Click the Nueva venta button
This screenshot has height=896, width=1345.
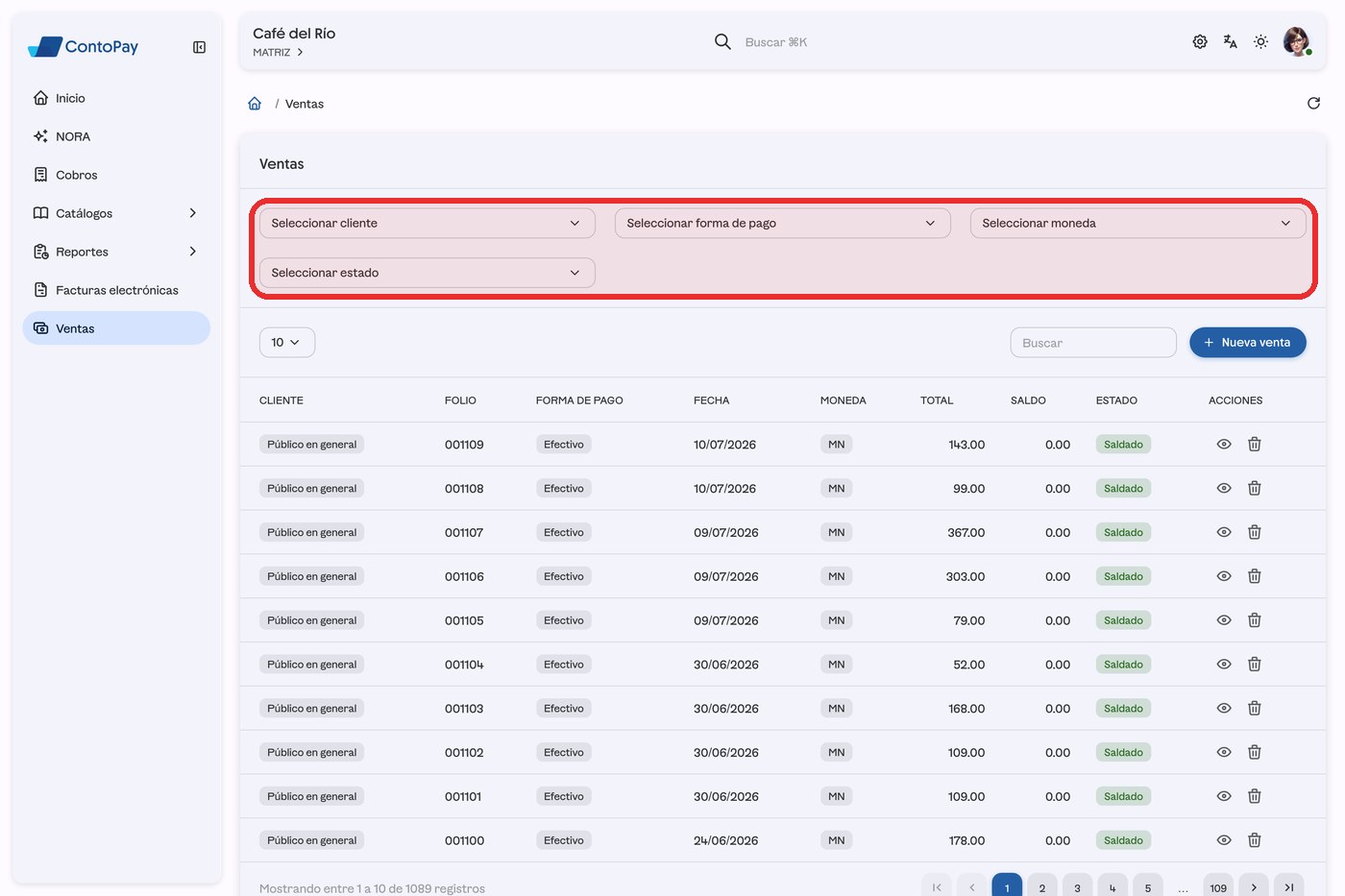[x=1247, y=342]
